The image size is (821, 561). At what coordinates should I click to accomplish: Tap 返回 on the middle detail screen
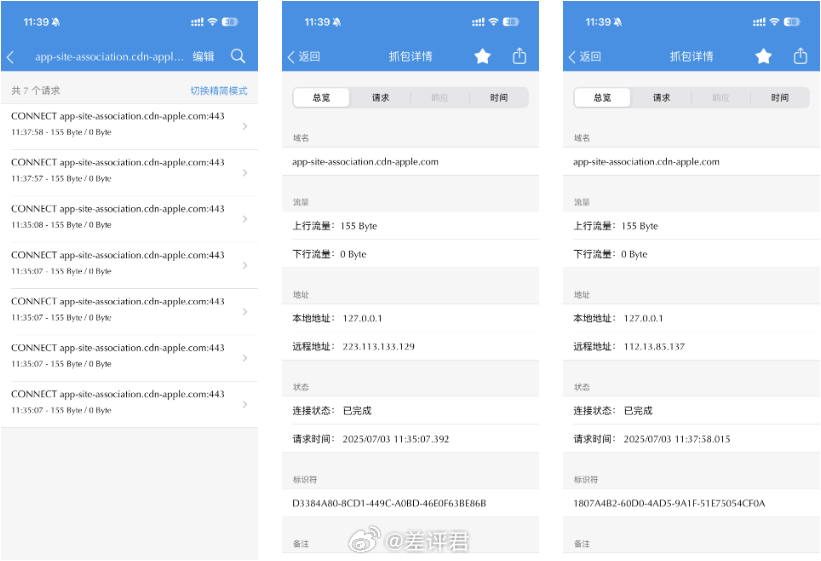(x=304, y=57)
